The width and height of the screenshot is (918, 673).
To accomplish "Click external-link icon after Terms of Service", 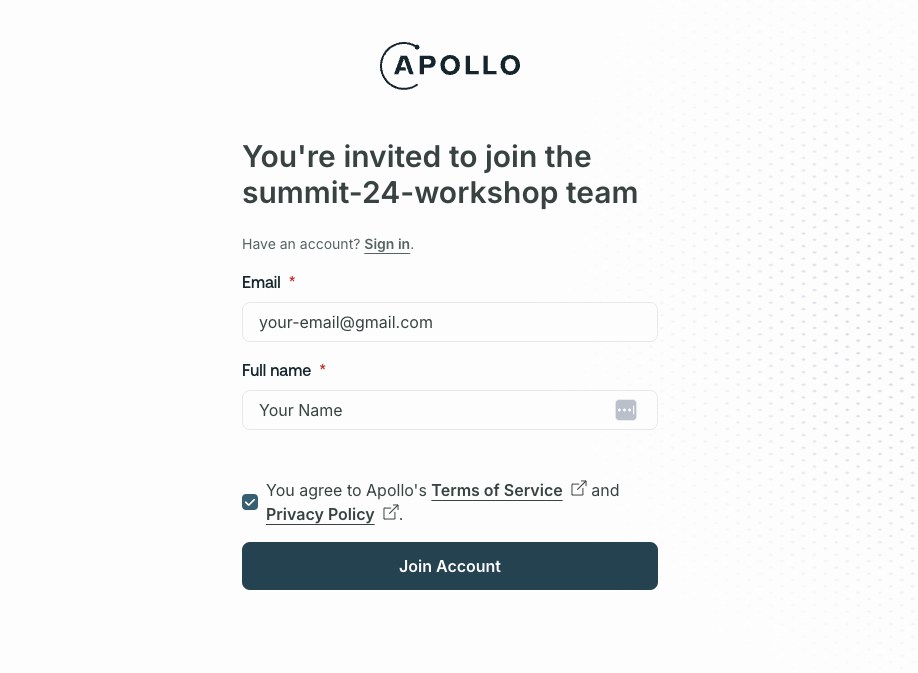I will [x=578, y=488].
